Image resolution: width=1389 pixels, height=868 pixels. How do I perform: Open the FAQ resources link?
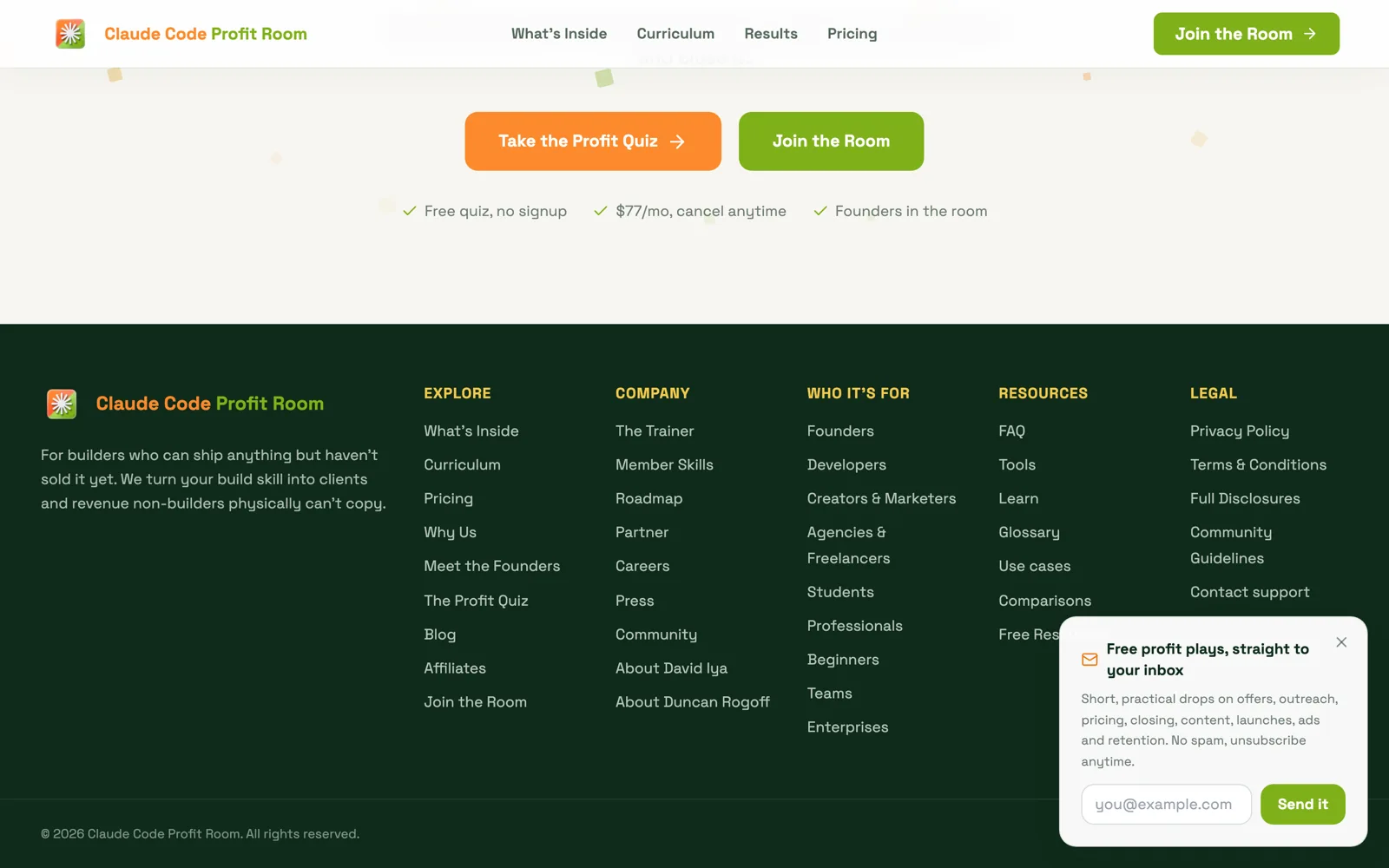click(1011, 431)
